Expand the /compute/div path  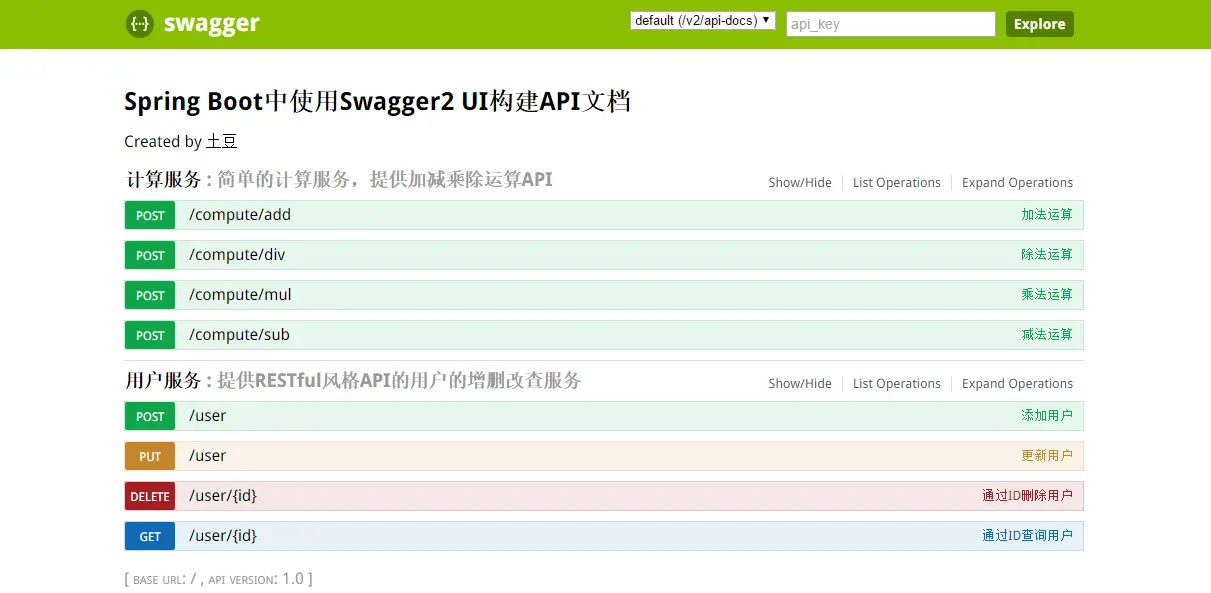[x=237, y=255]
